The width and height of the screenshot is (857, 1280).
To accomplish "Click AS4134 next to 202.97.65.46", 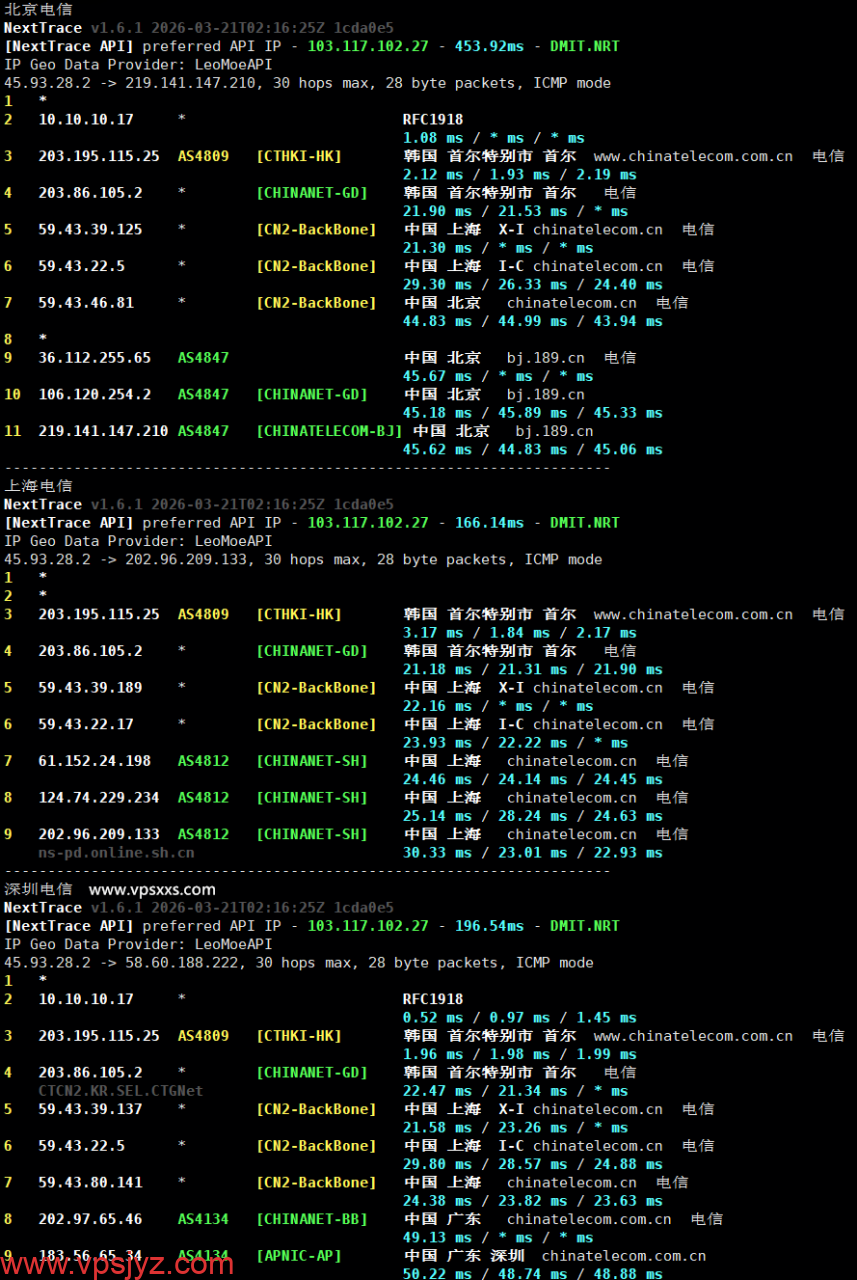I will [203, 1219].
